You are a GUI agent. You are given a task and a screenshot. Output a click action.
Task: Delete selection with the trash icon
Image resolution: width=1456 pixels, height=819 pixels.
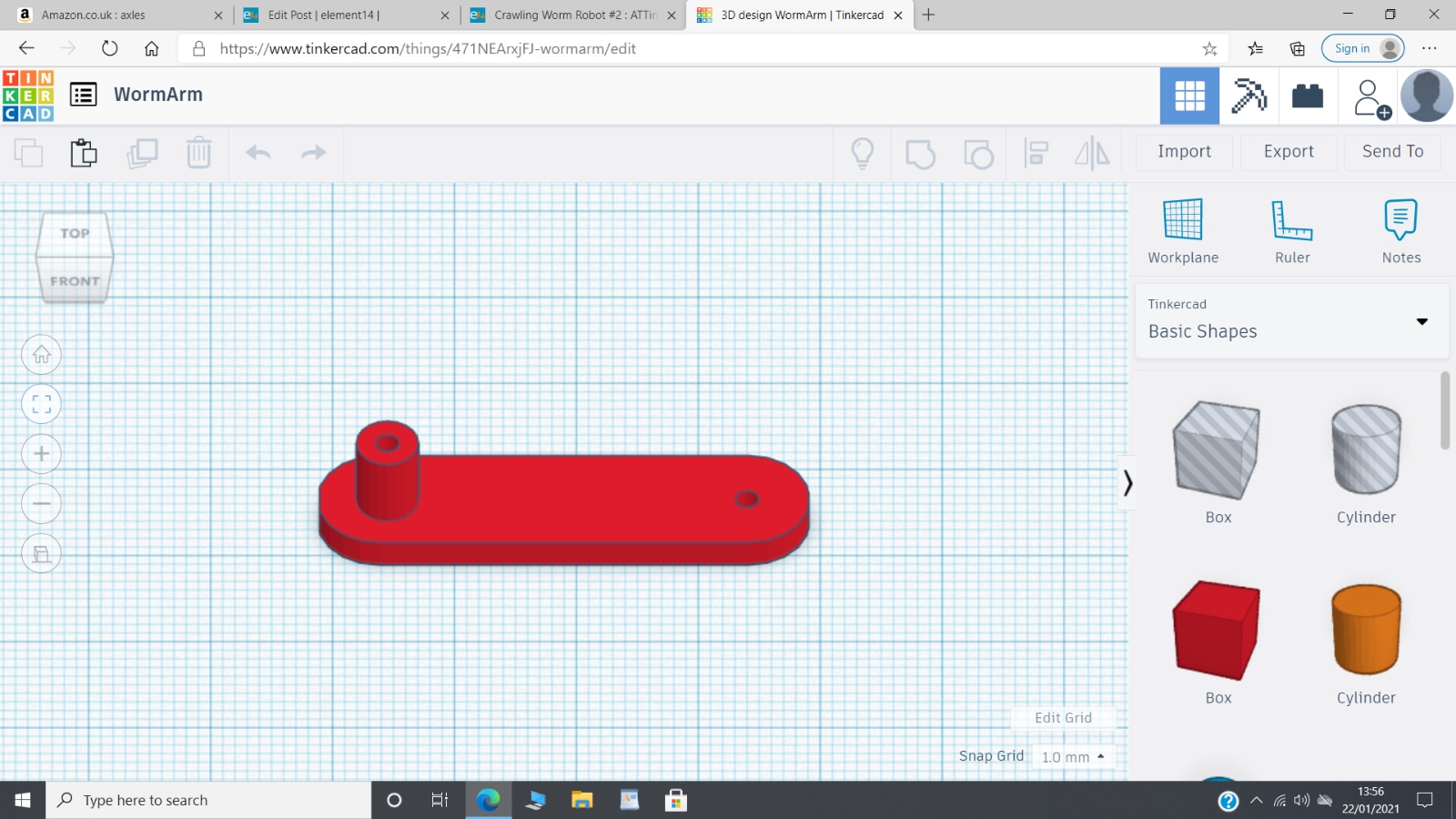(x=198, y=153)
